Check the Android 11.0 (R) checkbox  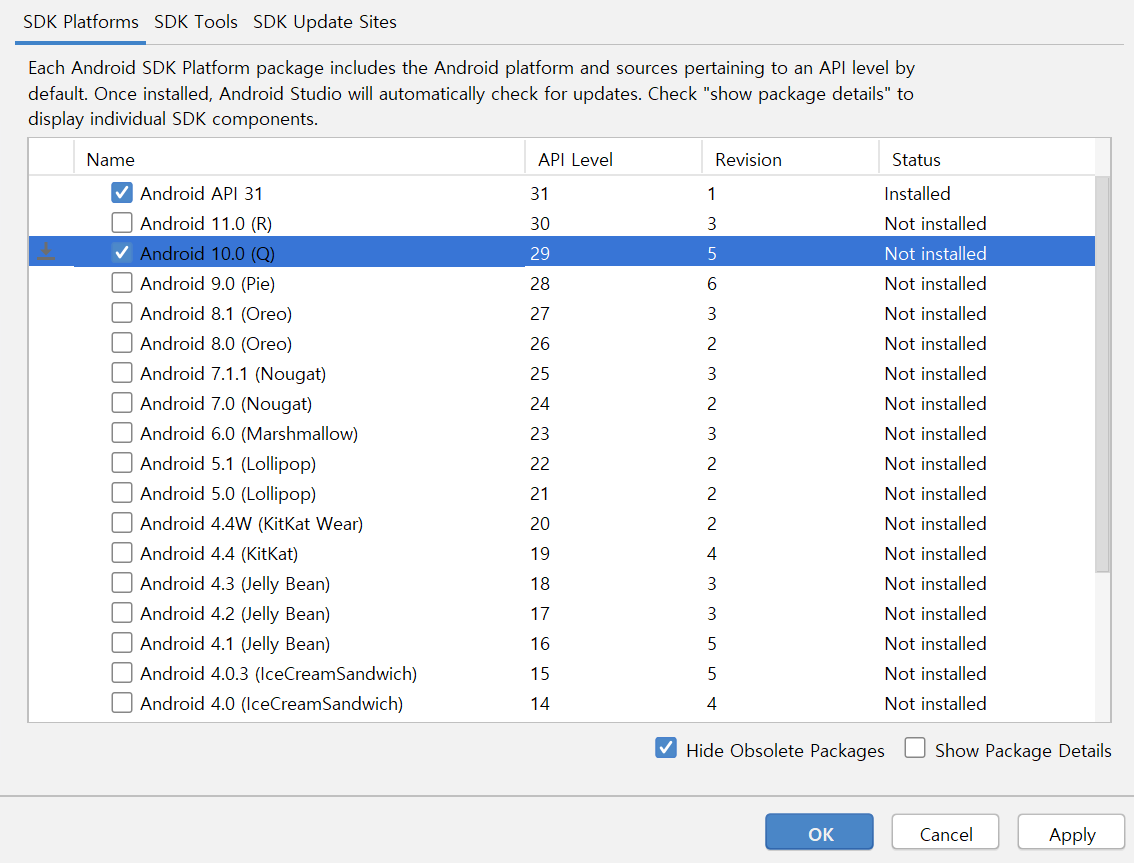122,223
